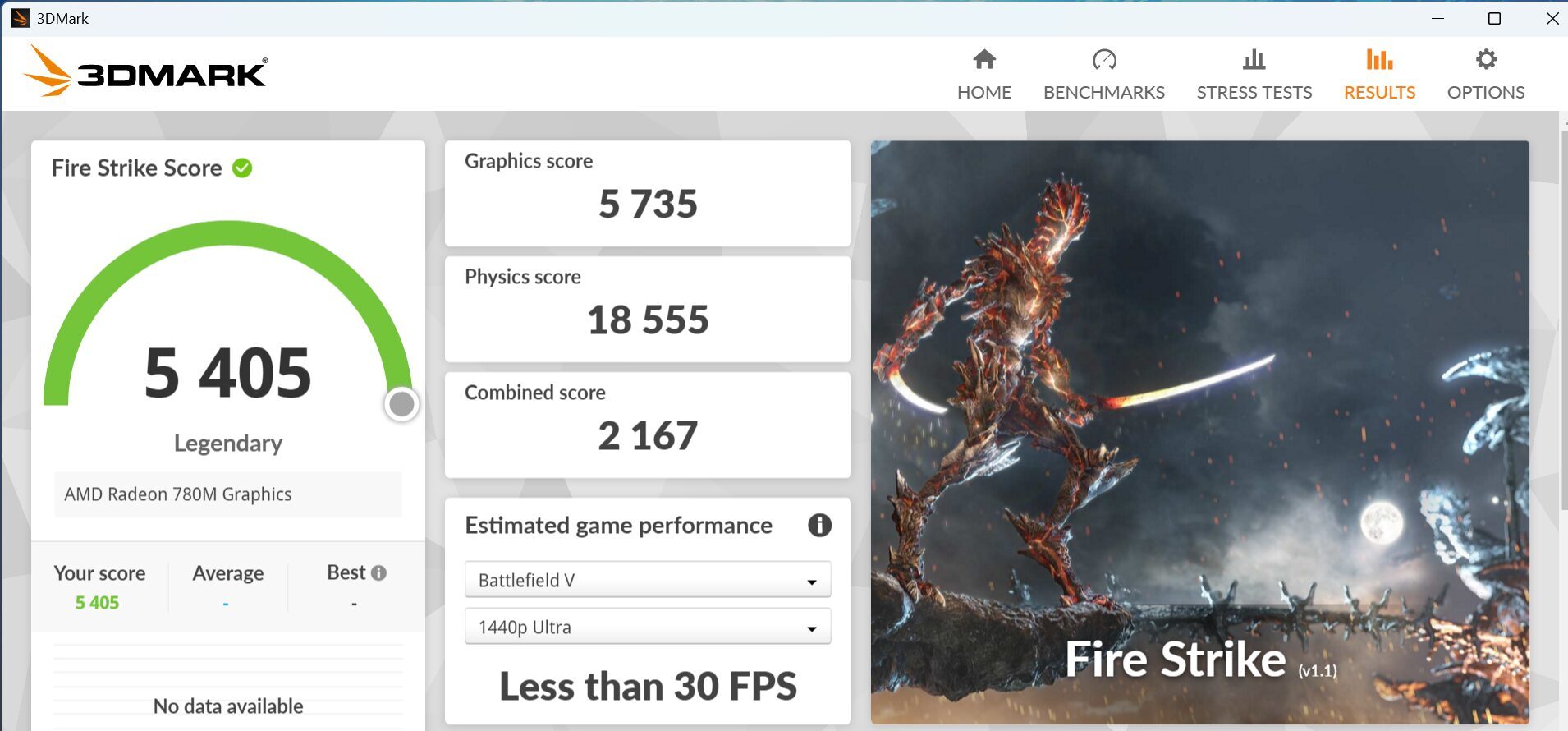Click the Legendary rating label

(x=228, y=444)
